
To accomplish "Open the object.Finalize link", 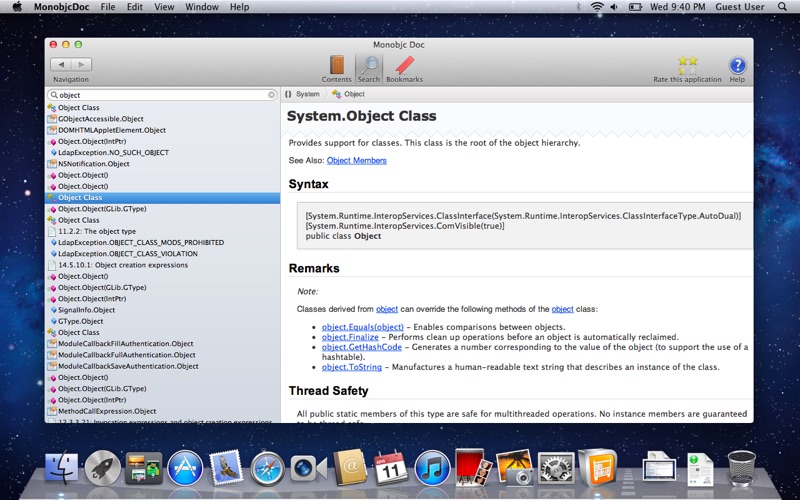I will [350, 337].
